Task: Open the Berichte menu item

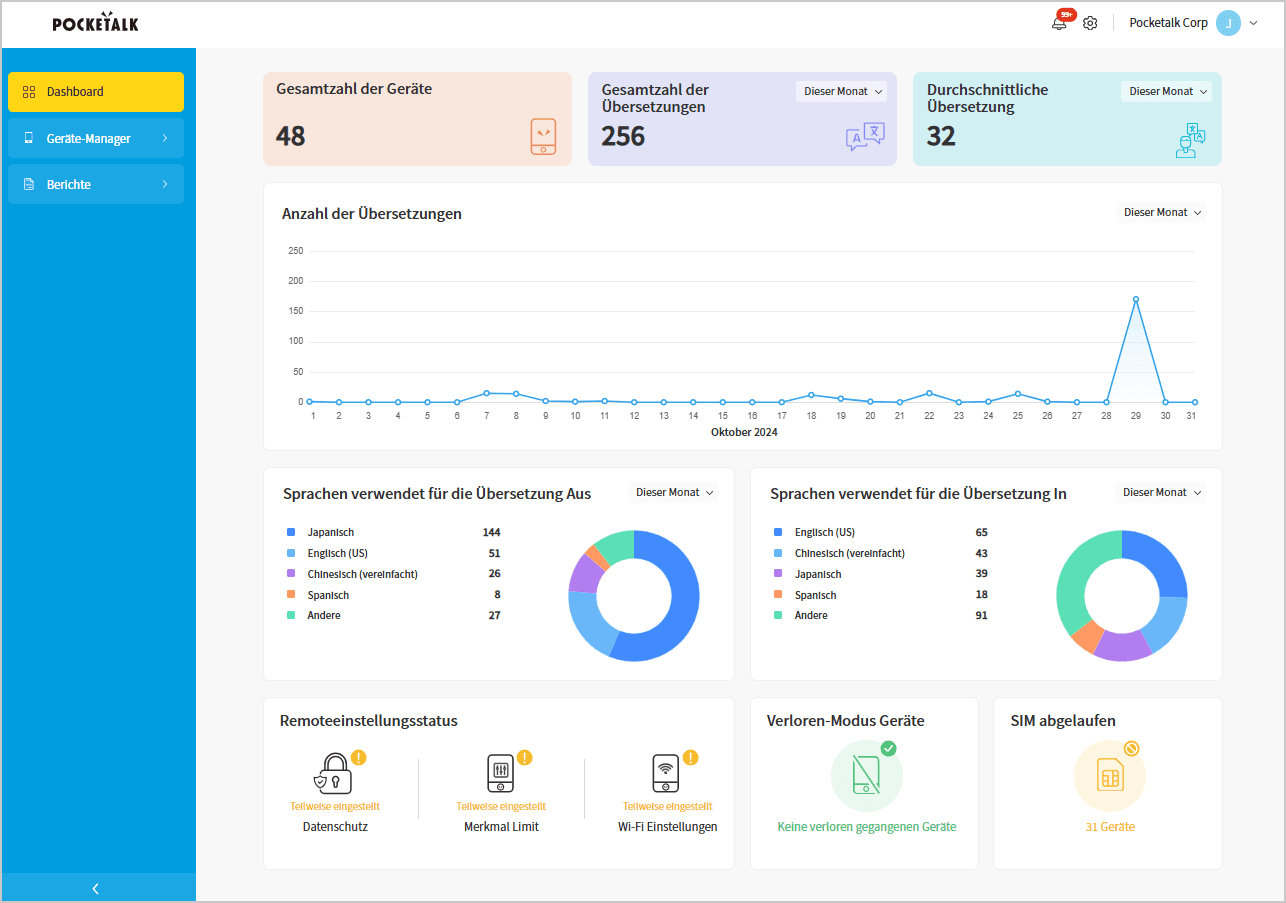Action: [x=96, y=184]
